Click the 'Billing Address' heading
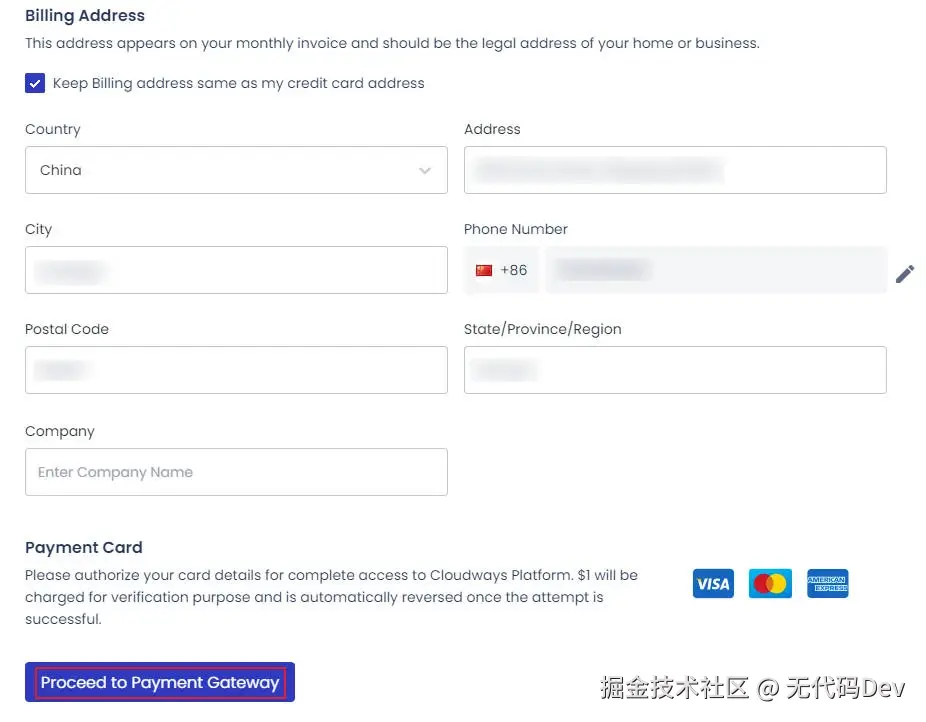Viewport: 926px width, 722px height. click(85, 15)
